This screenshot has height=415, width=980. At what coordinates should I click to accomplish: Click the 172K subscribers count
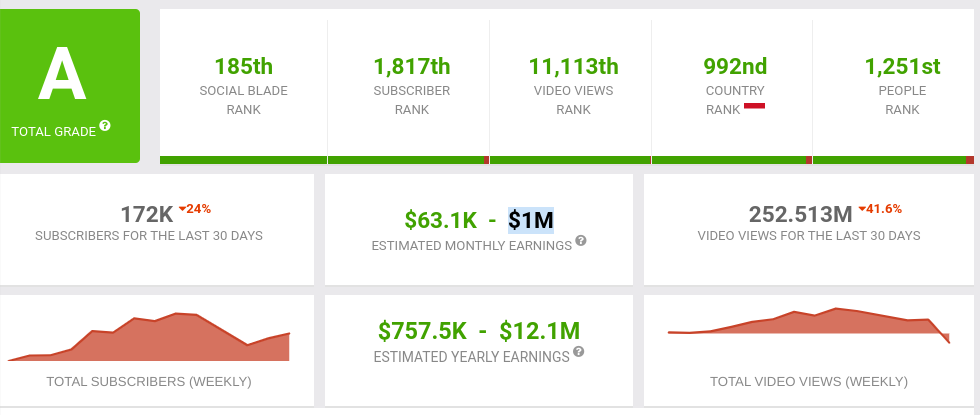[146, 214]
